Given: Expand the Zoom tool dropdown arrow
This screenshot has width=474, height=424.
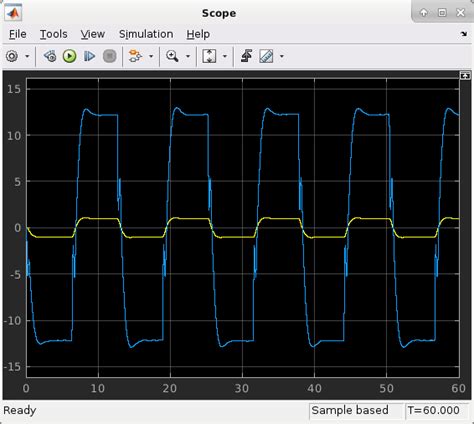Looking at the screenshot, I should pyautogui.click(x=188, y=56).
